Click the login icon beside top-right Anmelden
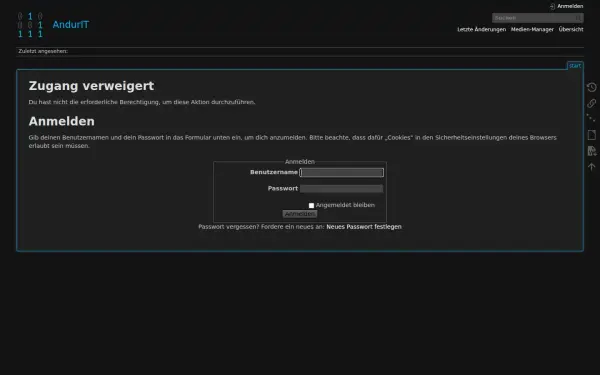This screenshot has width=600, height=375. click(x=552, y=7)
